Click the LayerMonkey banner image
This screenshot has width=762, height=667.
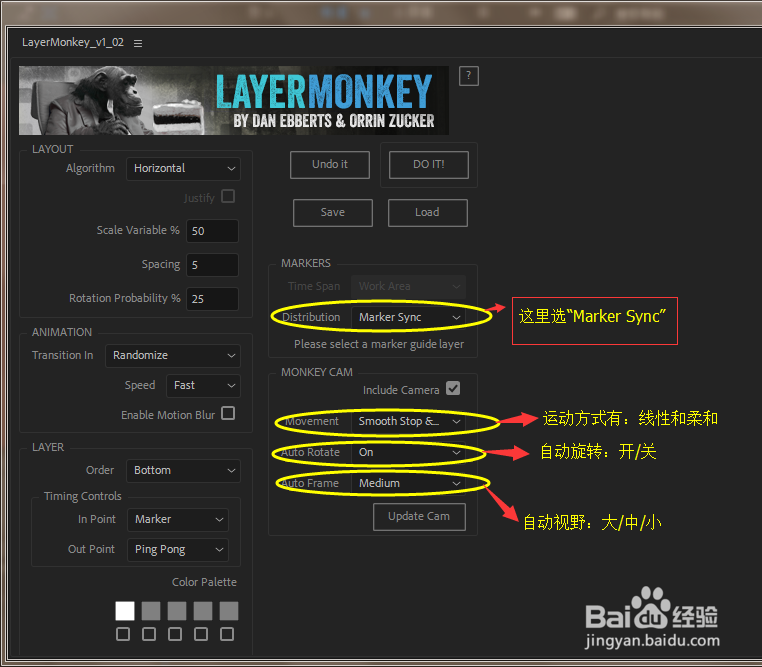(x=234, y=101)
